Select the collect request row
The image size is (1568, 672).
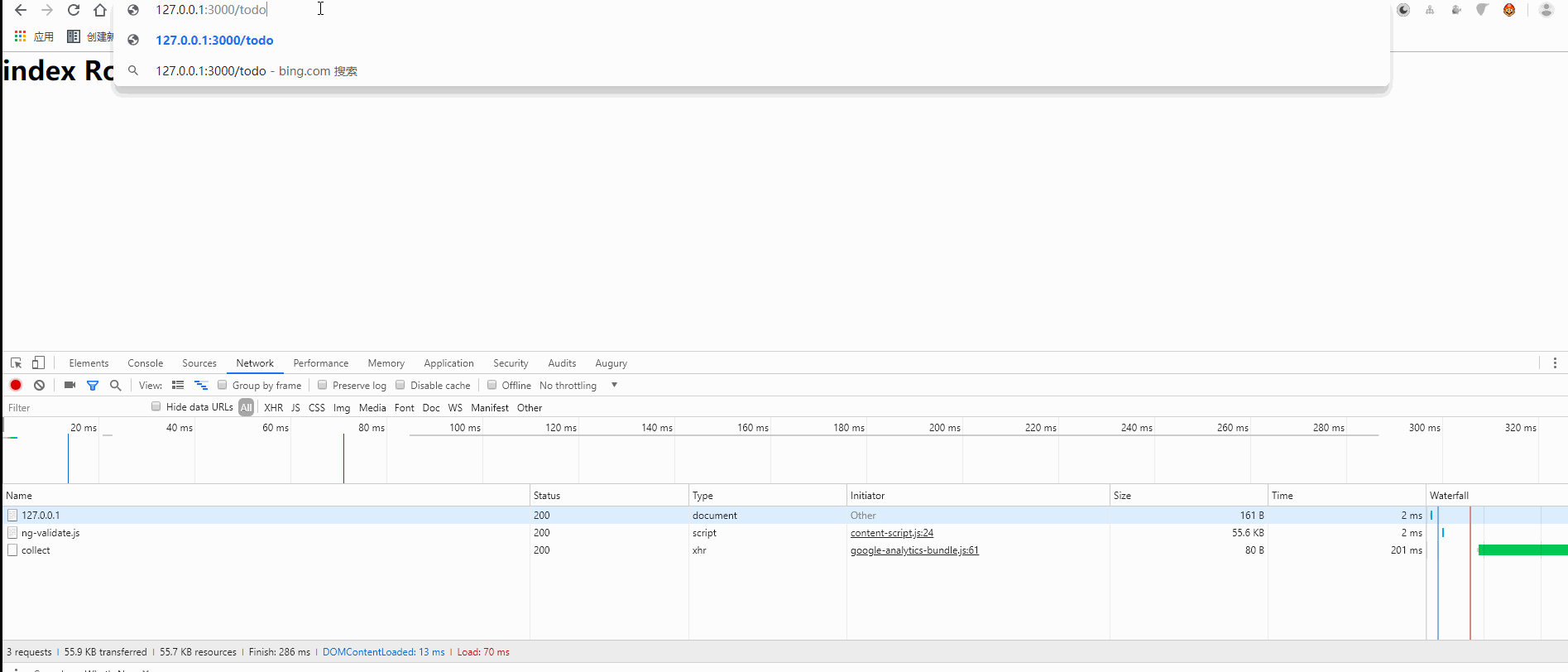point(784,550)
